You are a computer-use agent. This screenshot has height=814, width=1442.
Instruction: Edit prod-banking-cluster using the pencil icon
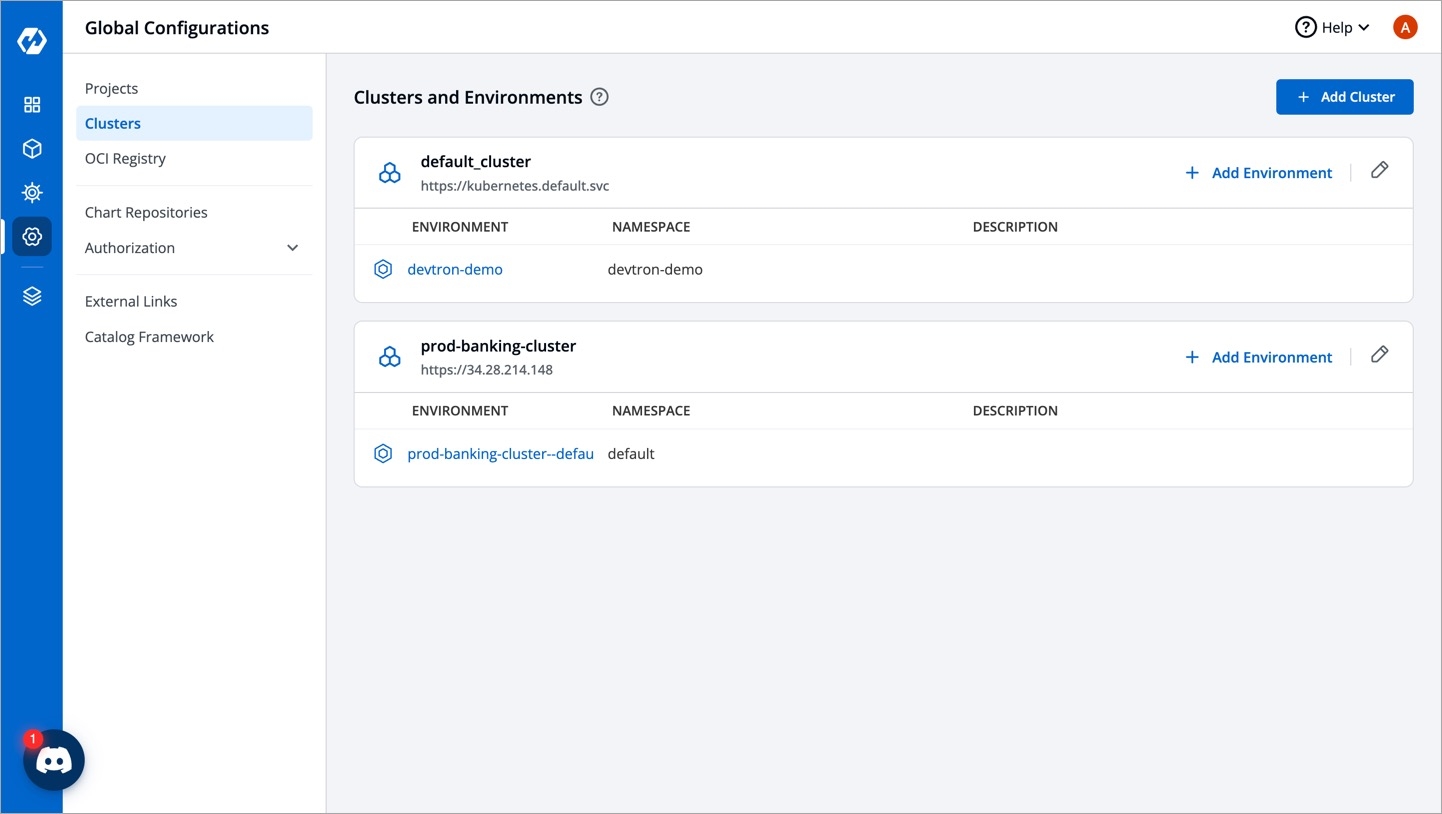[x=1379, y=355]
